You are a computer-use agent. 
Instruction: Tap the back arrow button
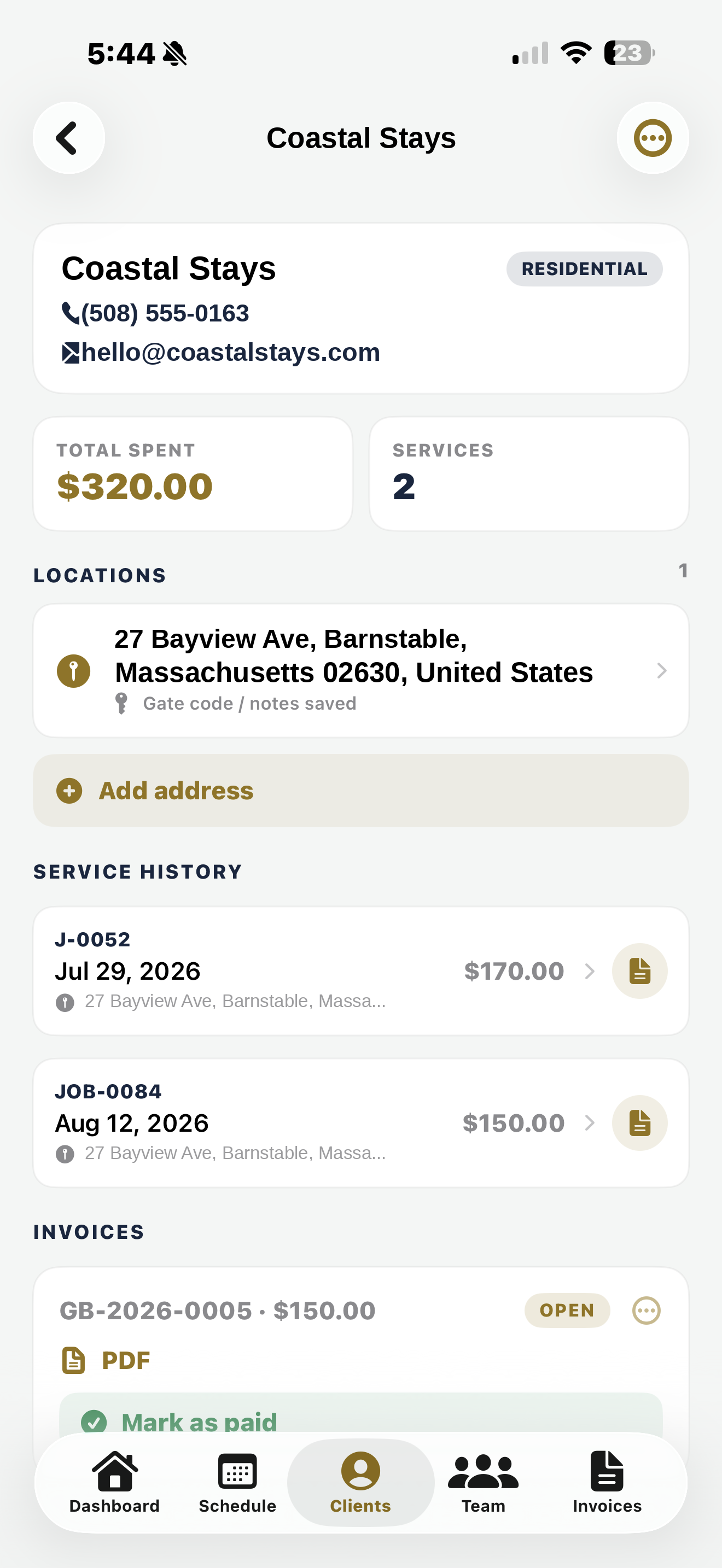(69, 138)
